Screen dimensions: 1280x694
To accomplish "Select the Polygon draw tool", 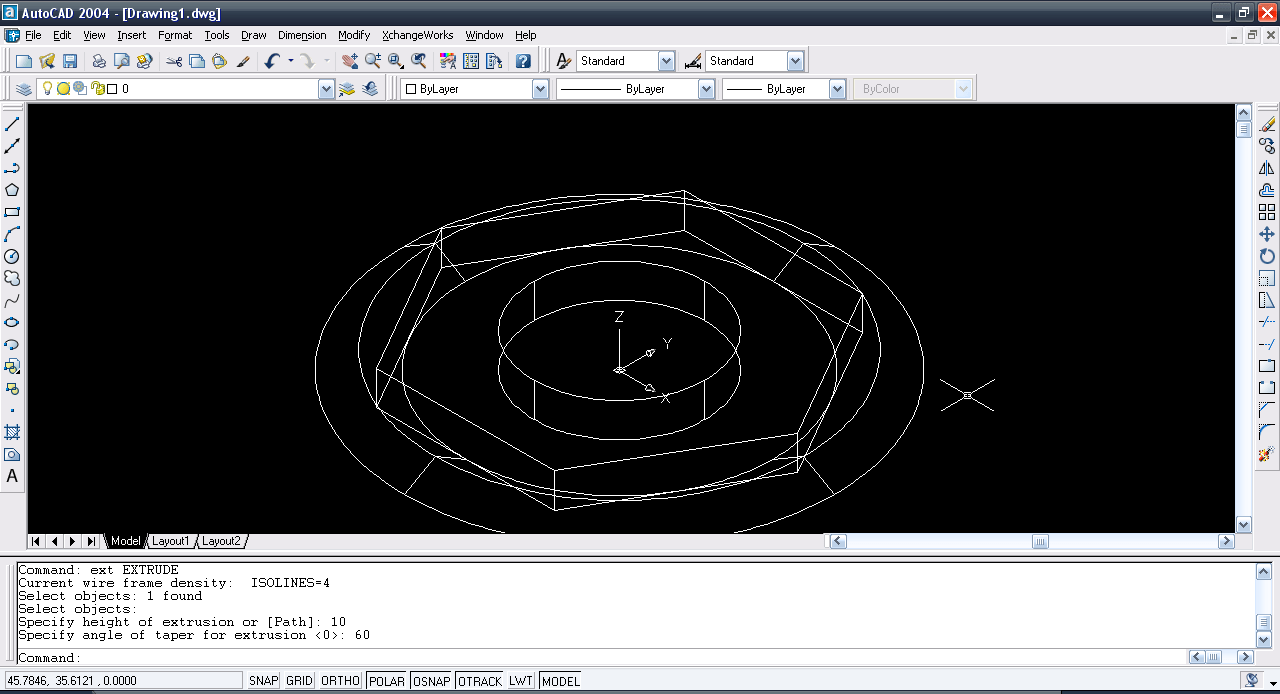I will click(x=12, y=190).
